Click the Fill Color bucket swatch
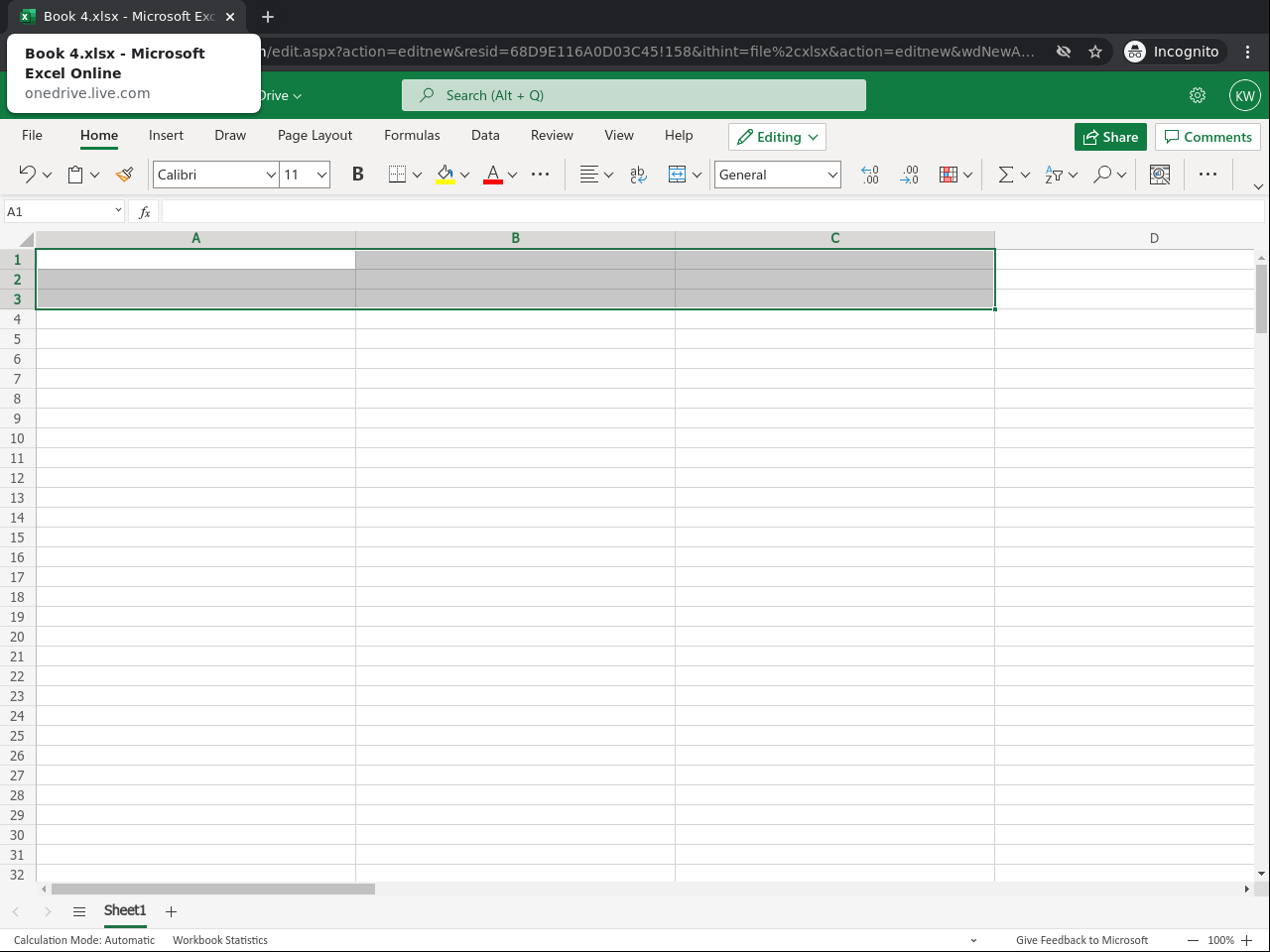 coord(445,175)
